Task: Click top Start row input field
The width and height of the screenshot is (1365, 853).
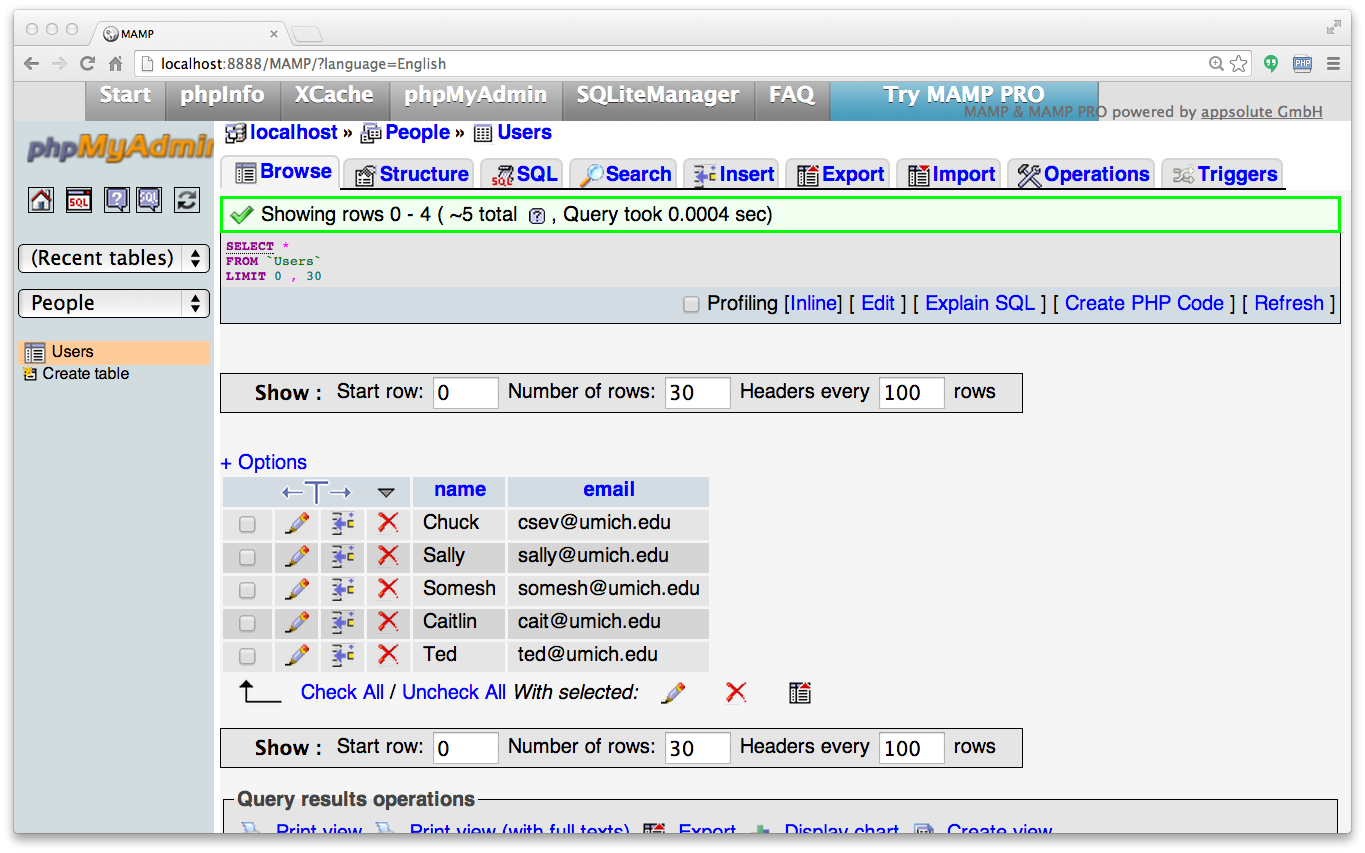Action: 465,393
